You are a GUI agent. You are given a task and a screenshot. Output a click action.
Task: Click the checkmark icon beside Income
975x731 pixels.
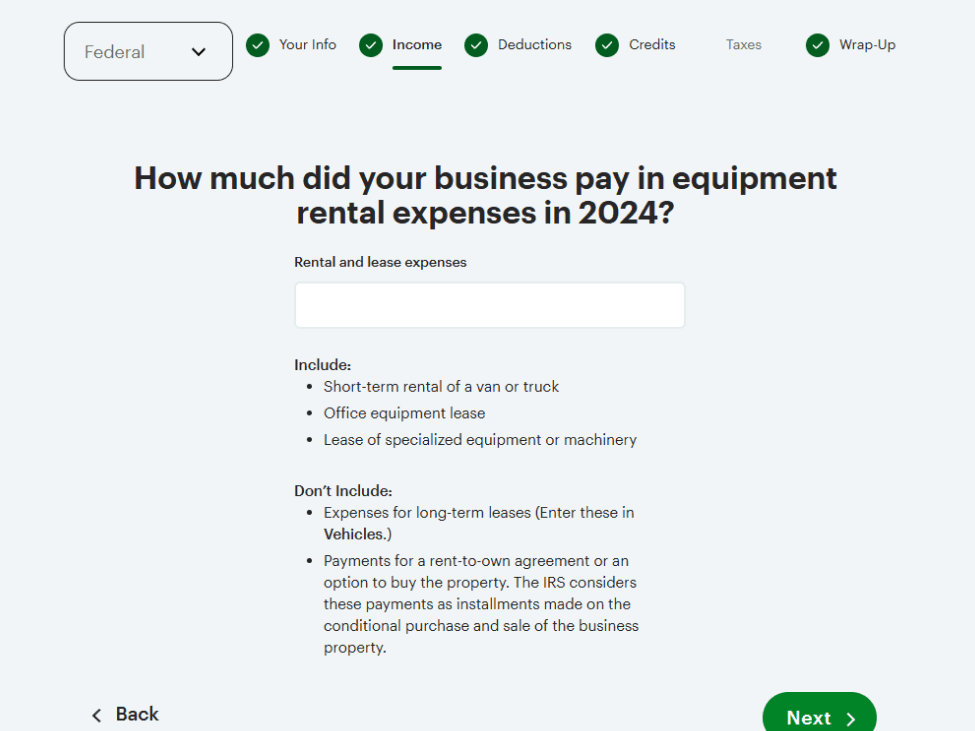click(371, 45)
